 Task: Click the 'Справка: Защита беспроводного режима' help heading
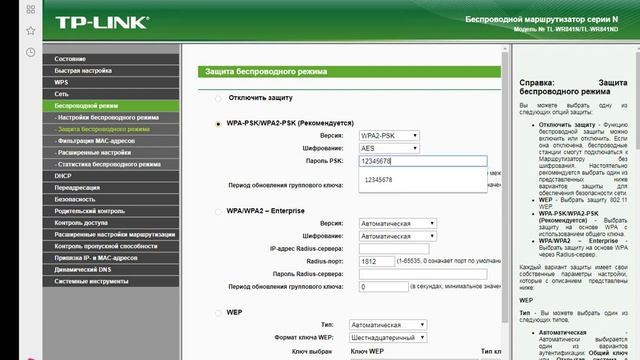pos(573,87)
